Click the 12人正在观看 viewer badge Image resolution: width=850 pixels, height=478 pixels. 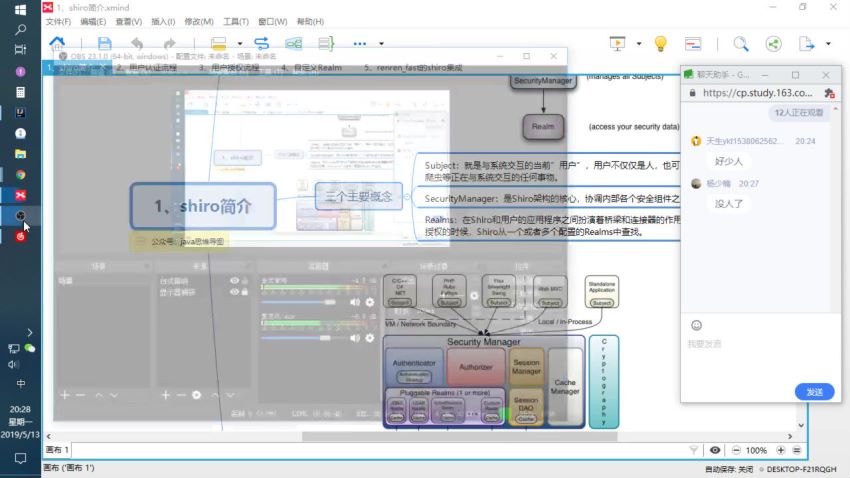(x=799, y=113)
